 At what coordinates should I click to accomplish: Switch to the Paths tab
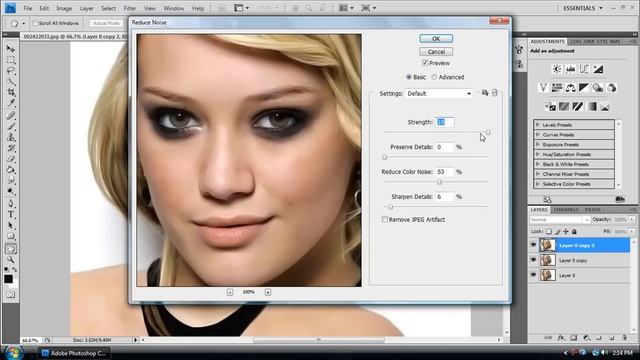592,209
